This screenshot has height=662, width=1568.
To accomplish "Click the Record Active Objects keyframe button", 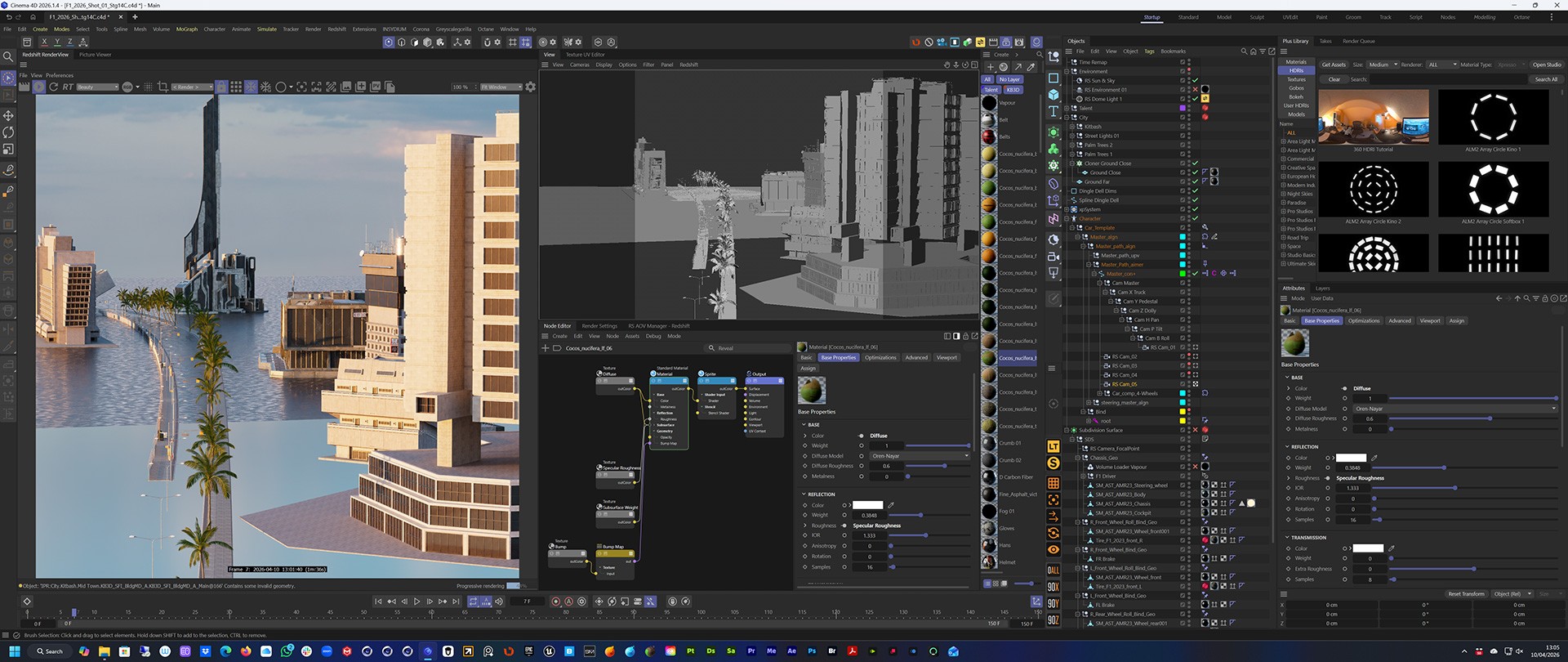I will pyautogui.click(x=556, y=602).
